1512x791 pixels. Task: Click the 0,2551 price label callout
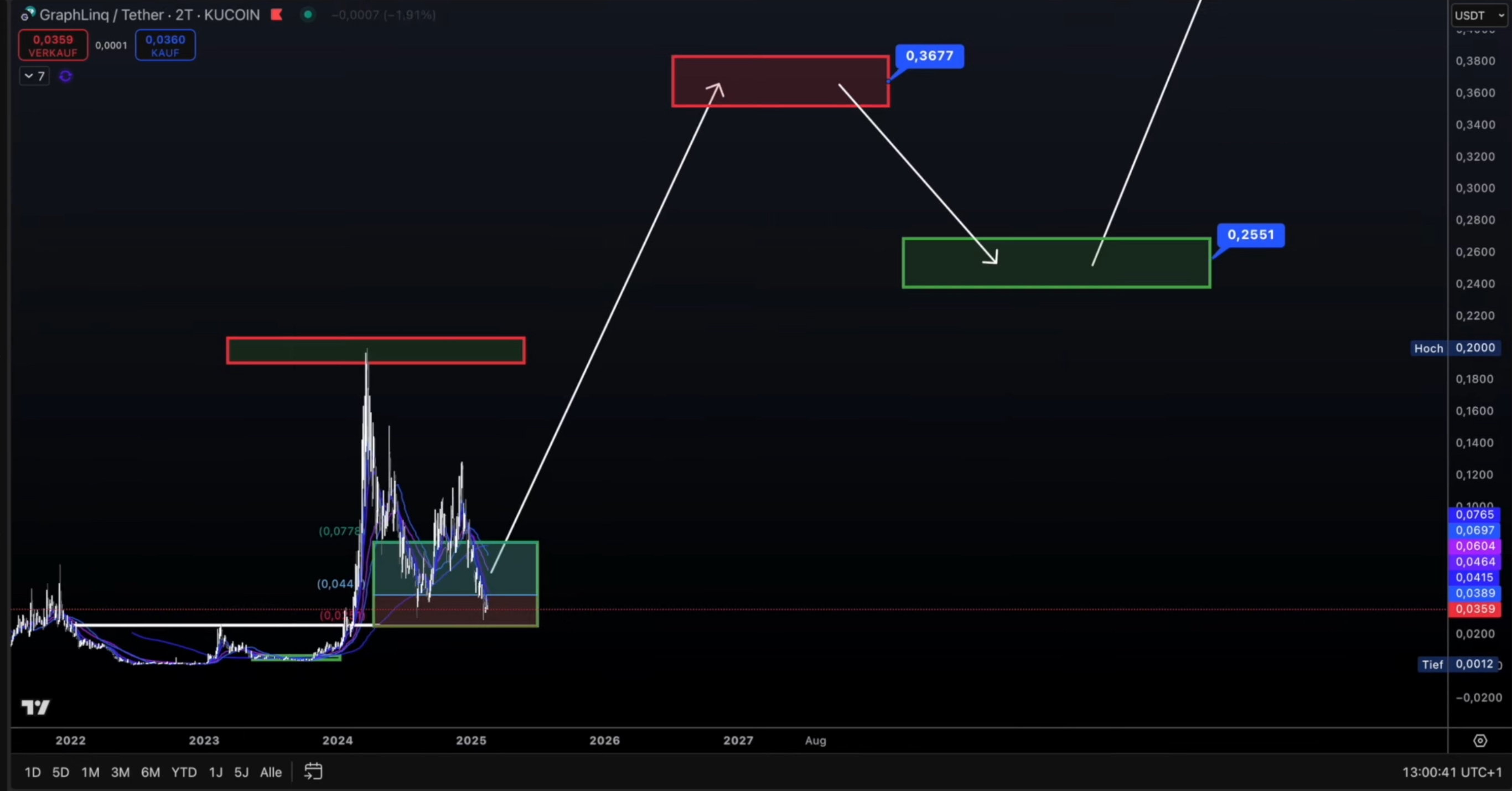[1250, 235]
